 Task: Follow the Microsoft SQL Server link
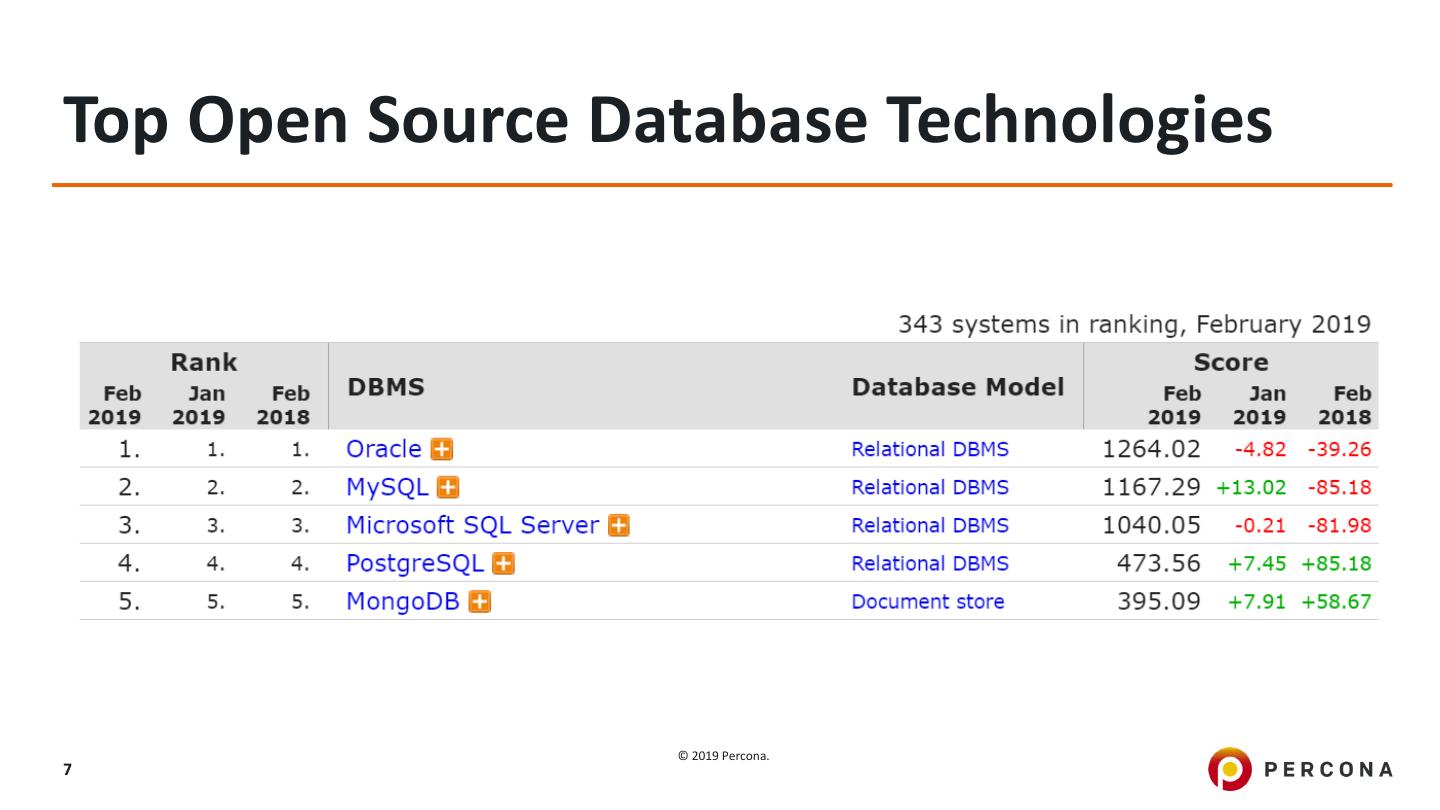pyautogui.click(x=472, y=526)
